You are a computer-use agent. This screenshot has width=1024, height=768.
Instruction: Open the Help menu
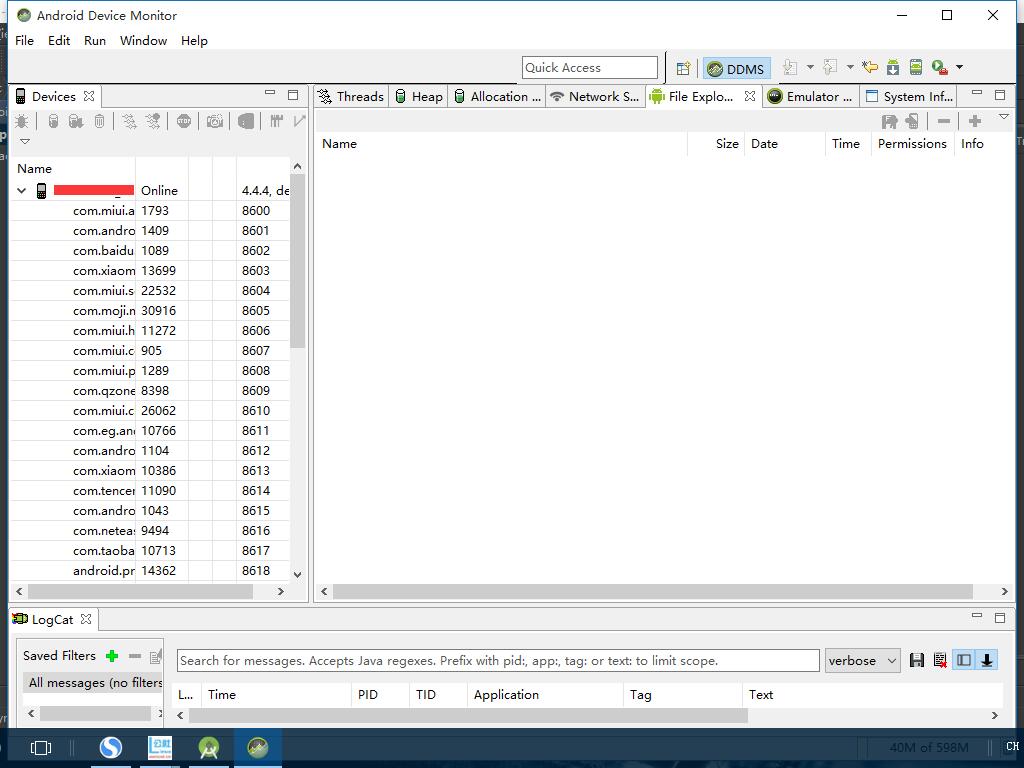tap(194, 40)
